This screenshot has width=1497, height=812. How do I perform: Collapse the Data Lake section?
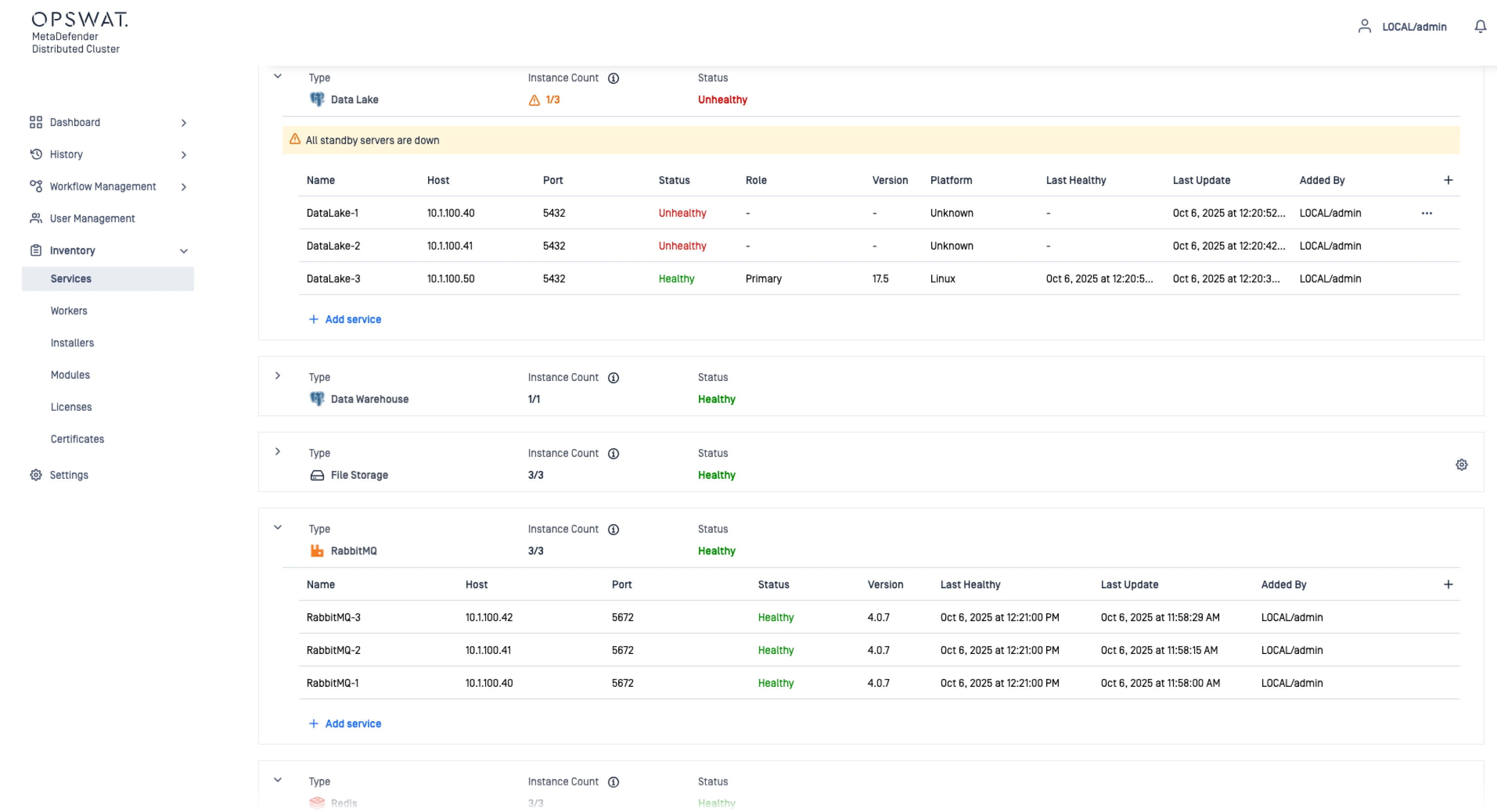[x=278, y=76]
